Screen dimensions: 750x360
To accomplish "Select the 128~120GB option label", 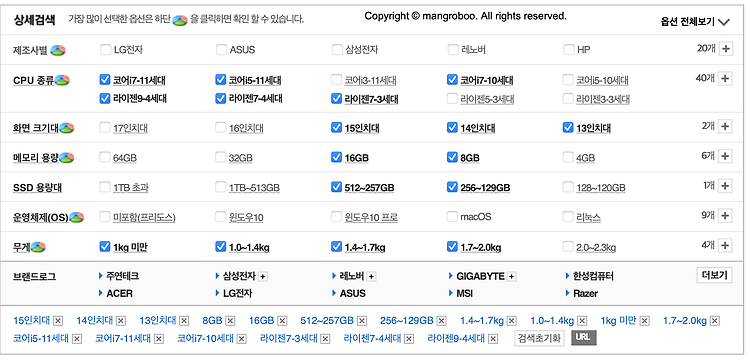I will pos(601,188).
